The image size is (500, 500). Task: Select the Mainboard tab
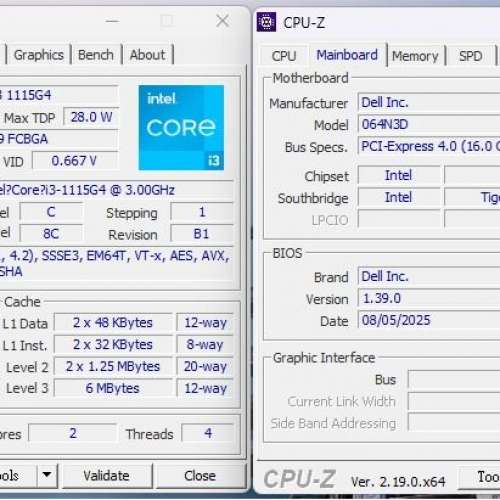tap(347, 55)
